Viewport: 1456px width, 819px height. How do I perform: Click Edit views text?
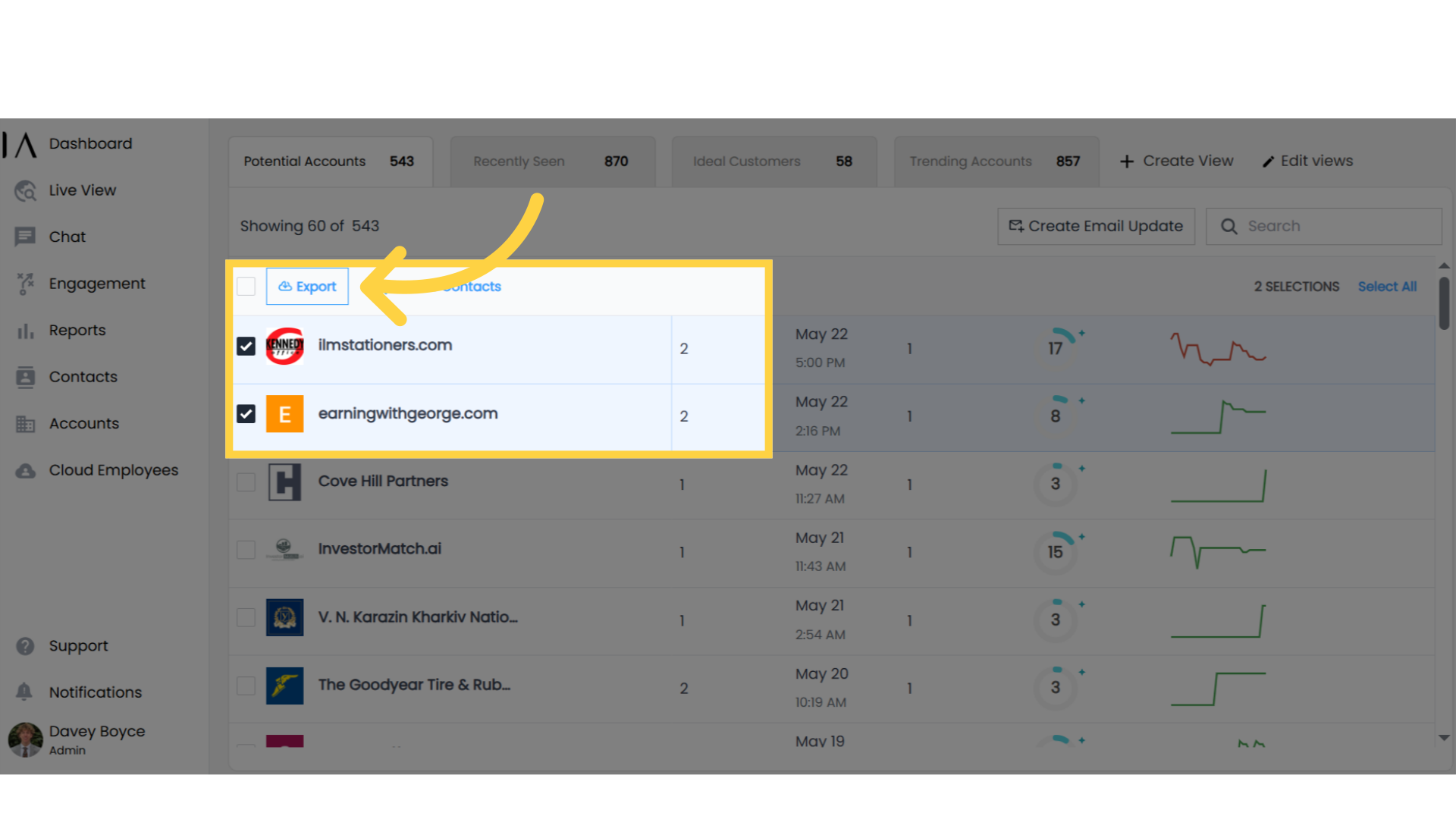1316,162
